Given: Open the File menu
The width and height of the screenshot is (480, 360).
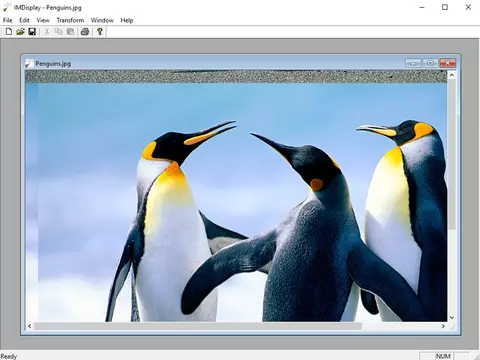Looking at the screenshot, I should [x=7, y=20].
